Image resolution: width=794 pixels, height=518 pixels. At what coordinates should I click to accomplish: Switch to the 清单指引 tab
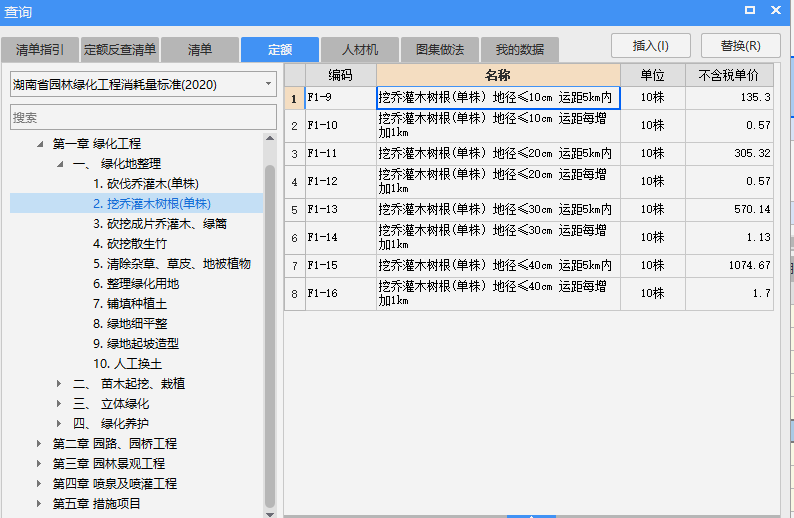pos(40,50)
